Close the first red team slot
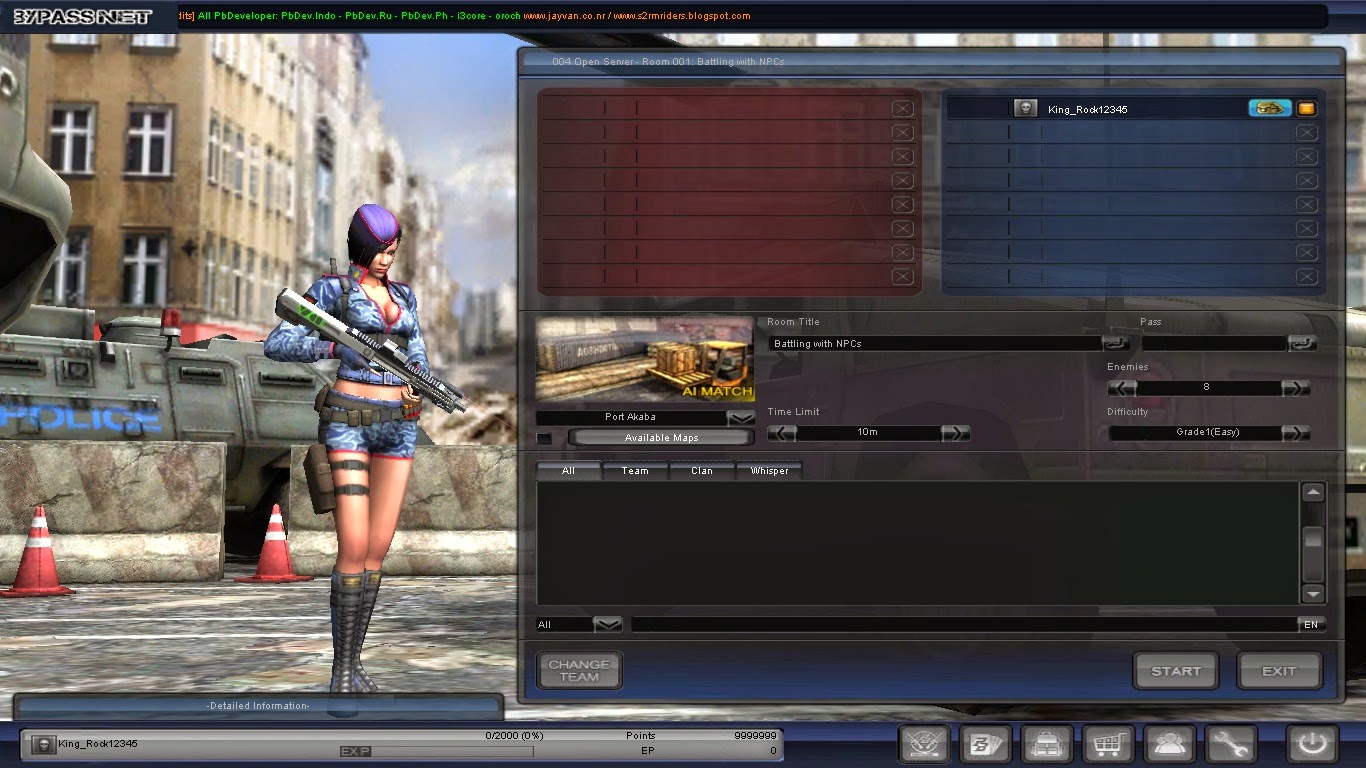The height and width of the screenshot is (768, 1366). click(x=902, y=108)
